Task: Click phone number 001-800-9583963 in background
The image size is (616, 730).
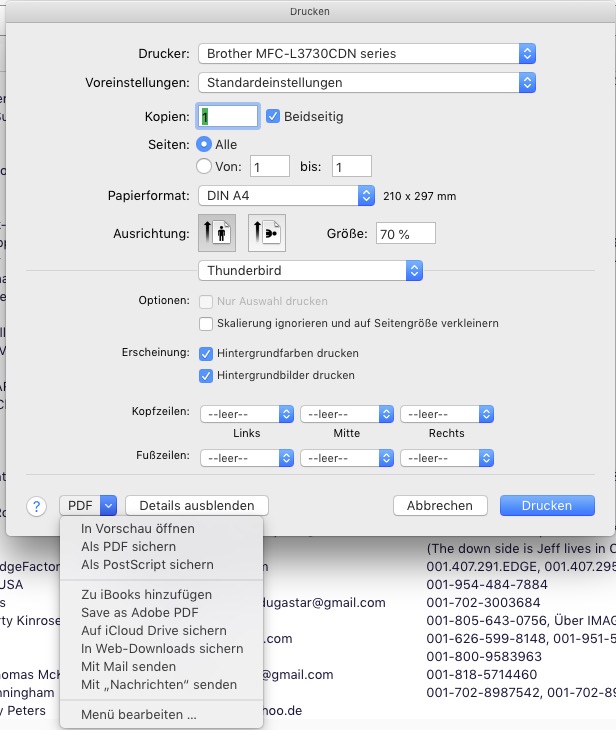Action: 484,657
